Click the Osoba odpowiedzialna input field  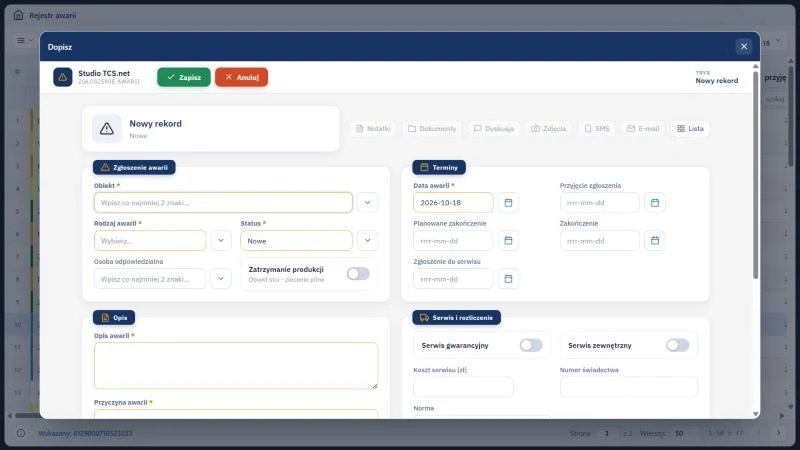(x=150, y=279)
